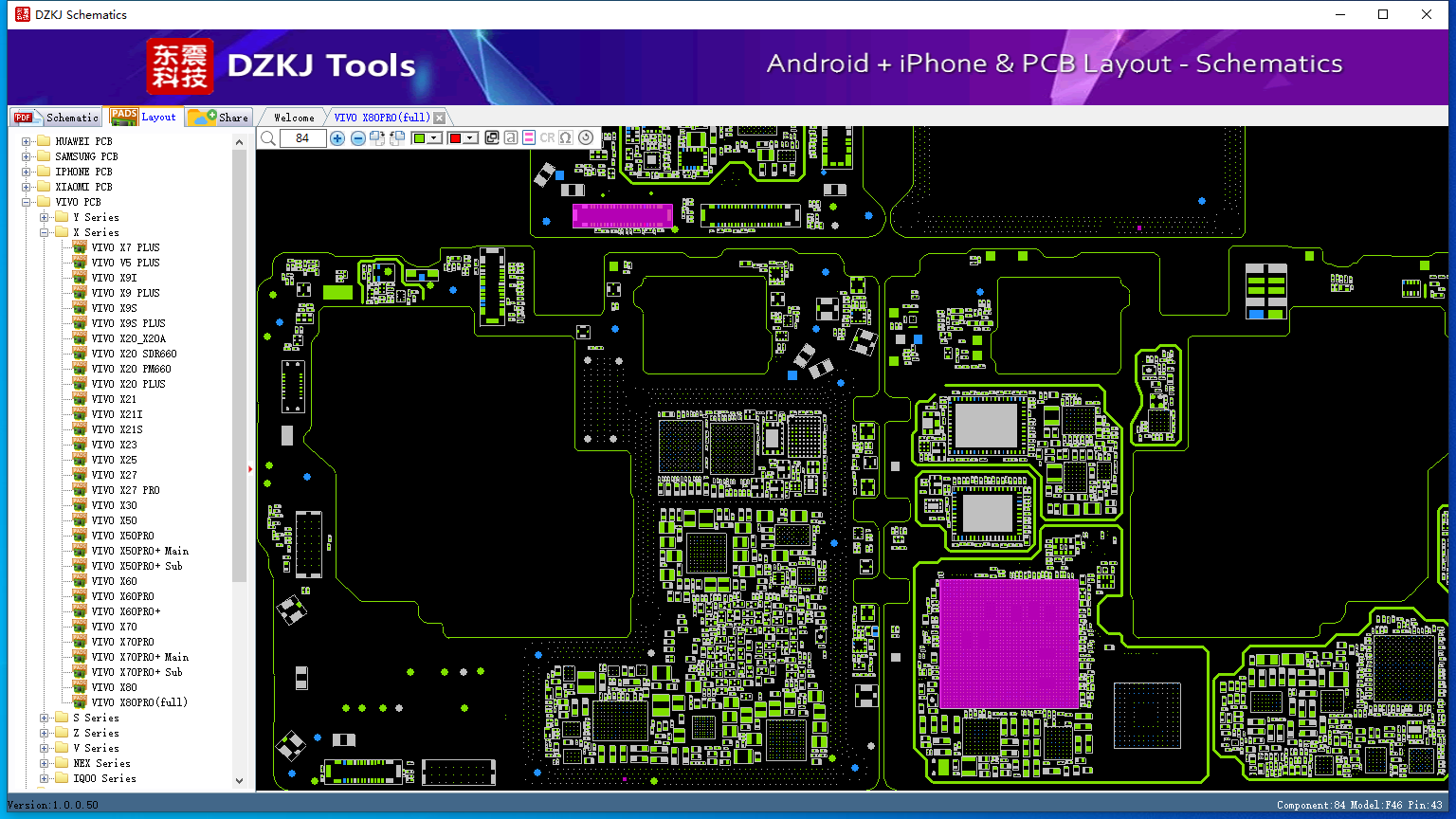Expand the NEX Series tree node
This screenshot has width=1456, height=819.
[45, 763]
